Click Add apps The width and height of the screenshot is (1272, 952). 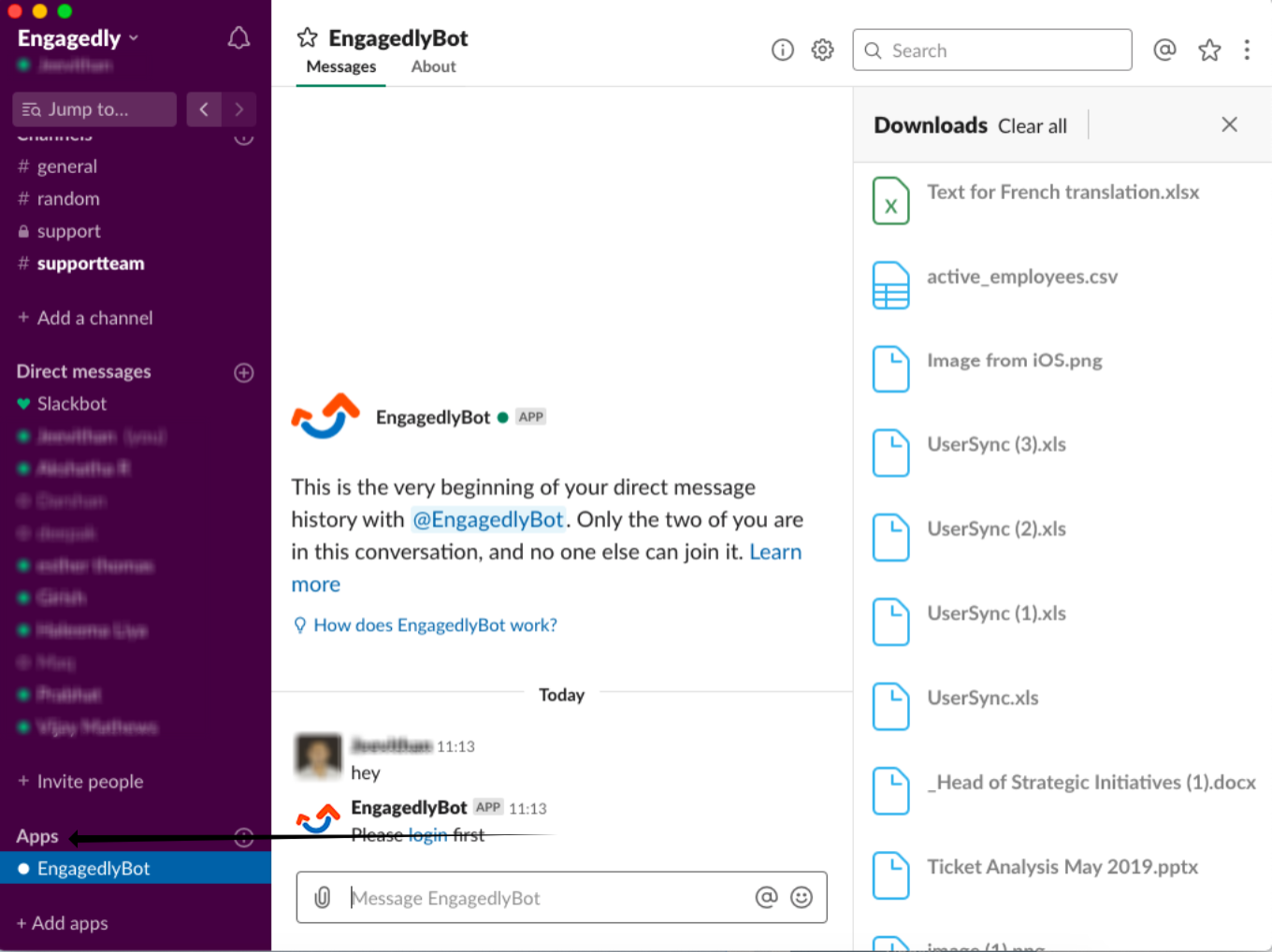tap(62, 923)
